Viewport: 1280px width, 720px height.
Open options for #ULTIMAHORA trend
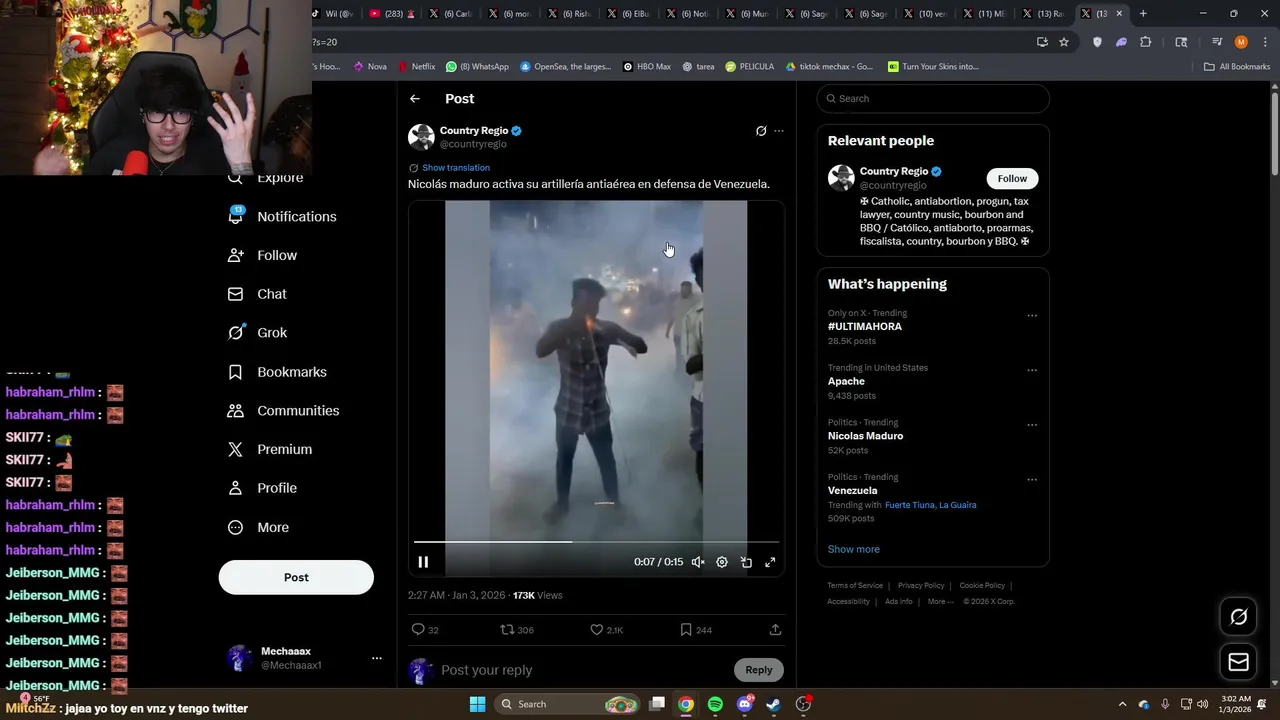click(1032, 316)
